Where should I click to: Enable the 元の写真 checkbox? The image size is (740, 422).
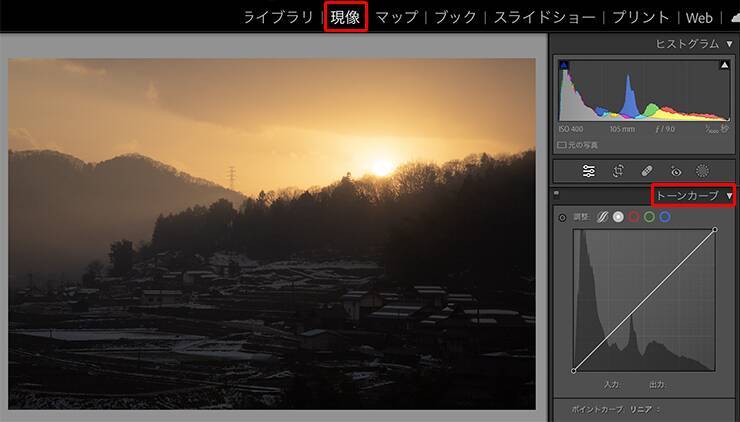(561, 145)
